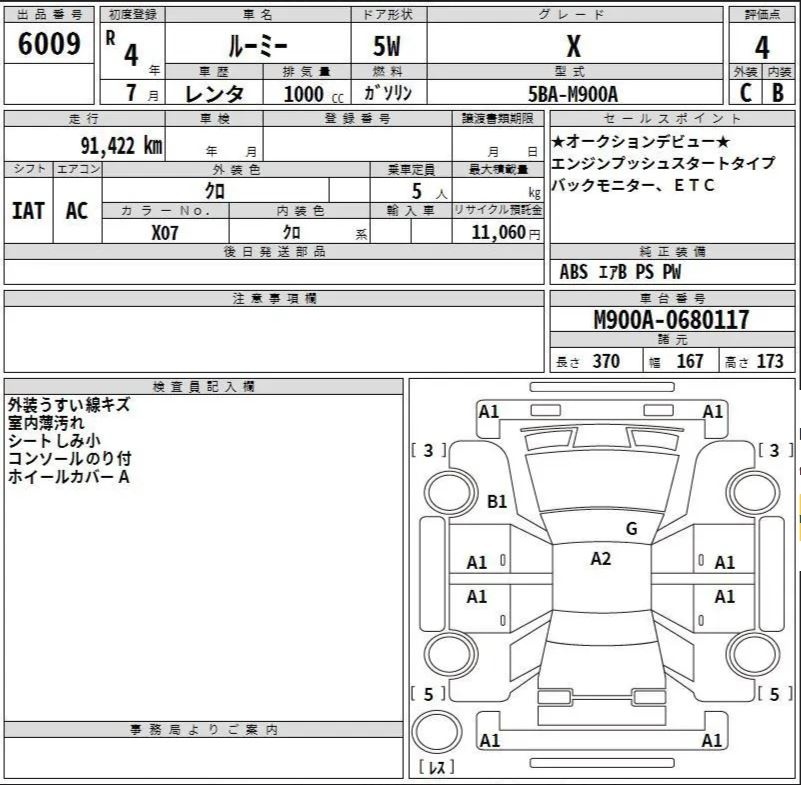This screenshot has width=801, height=785.
Task: Click the spare tire circle above レス
Action: (434, 731)
